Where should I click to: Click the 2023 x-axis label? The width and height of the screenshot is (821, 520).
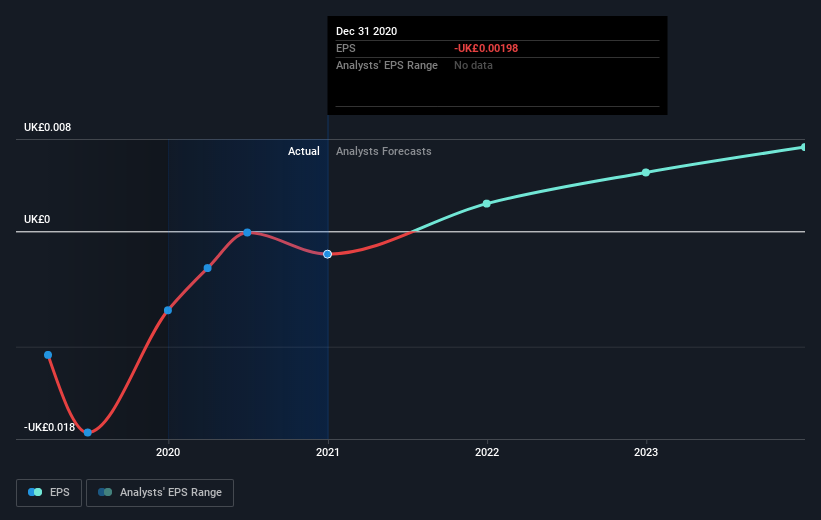tap(646, 452)
